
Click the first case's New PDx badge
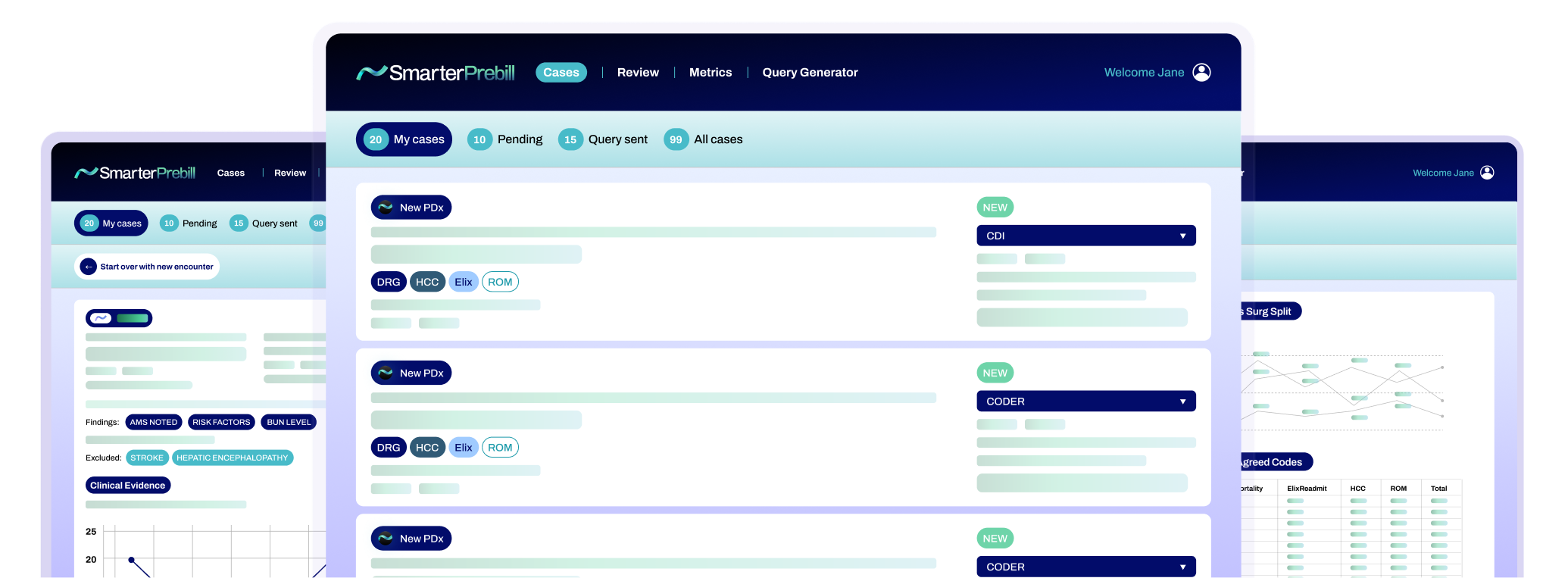pos(411,208)
